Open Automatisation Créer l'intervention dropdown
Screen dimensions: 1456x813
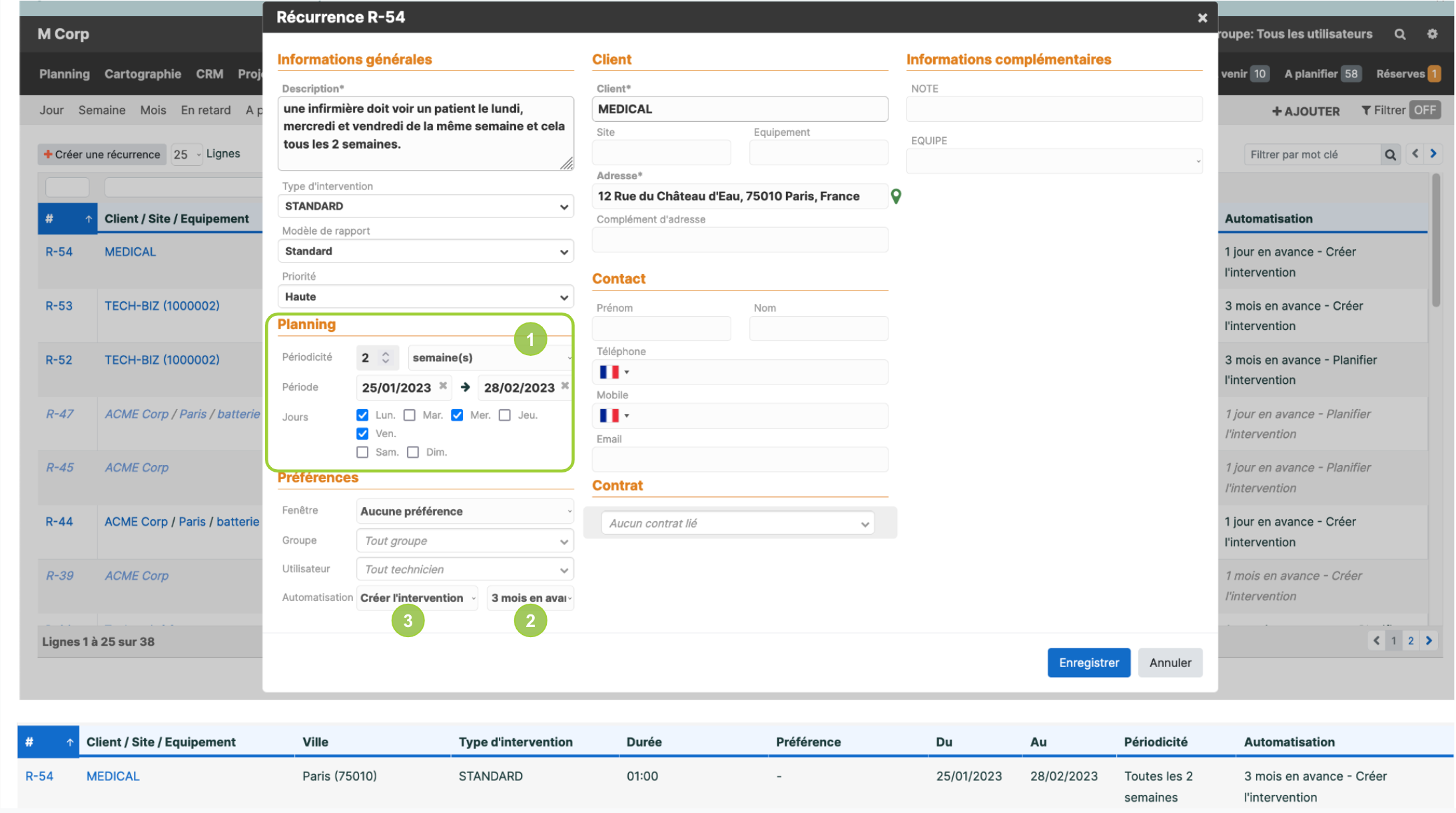(418, 598)
